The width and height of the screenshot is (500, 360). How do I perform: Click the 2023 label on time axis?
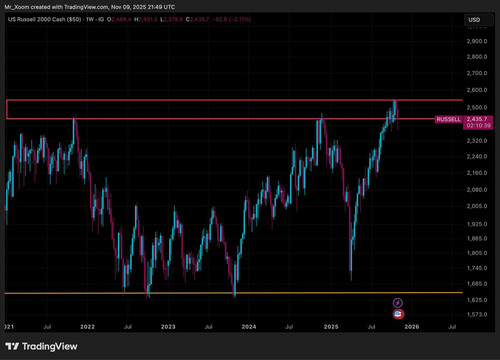[x=168, y=327]
